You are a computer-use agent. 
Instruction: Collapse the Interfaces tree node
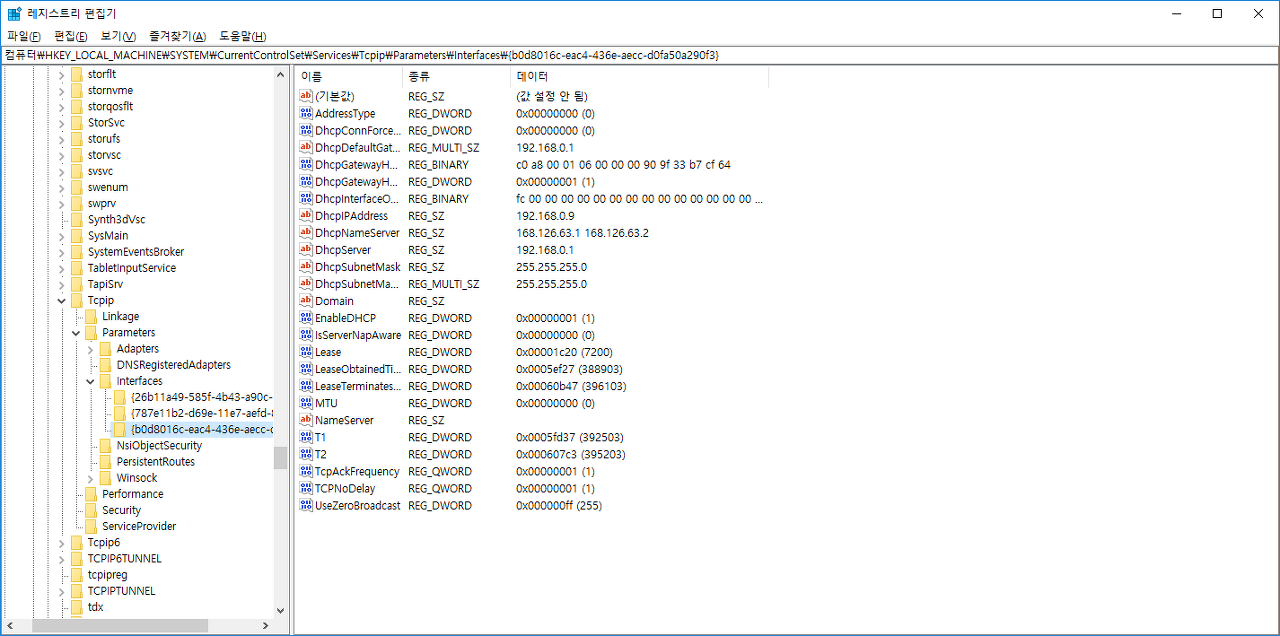coord(90,381)
